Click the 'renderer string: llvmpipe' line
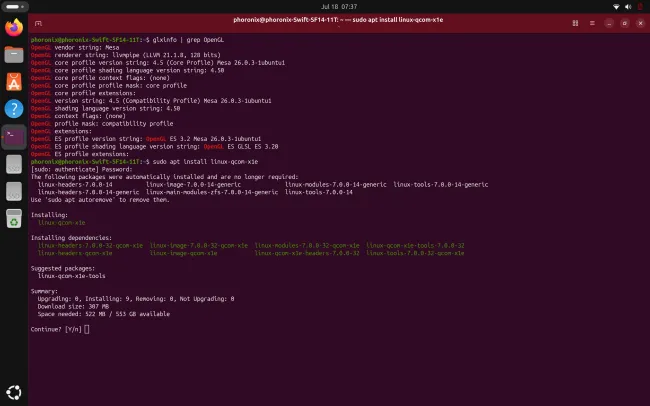Screen dimensions: 650x406 125,55
